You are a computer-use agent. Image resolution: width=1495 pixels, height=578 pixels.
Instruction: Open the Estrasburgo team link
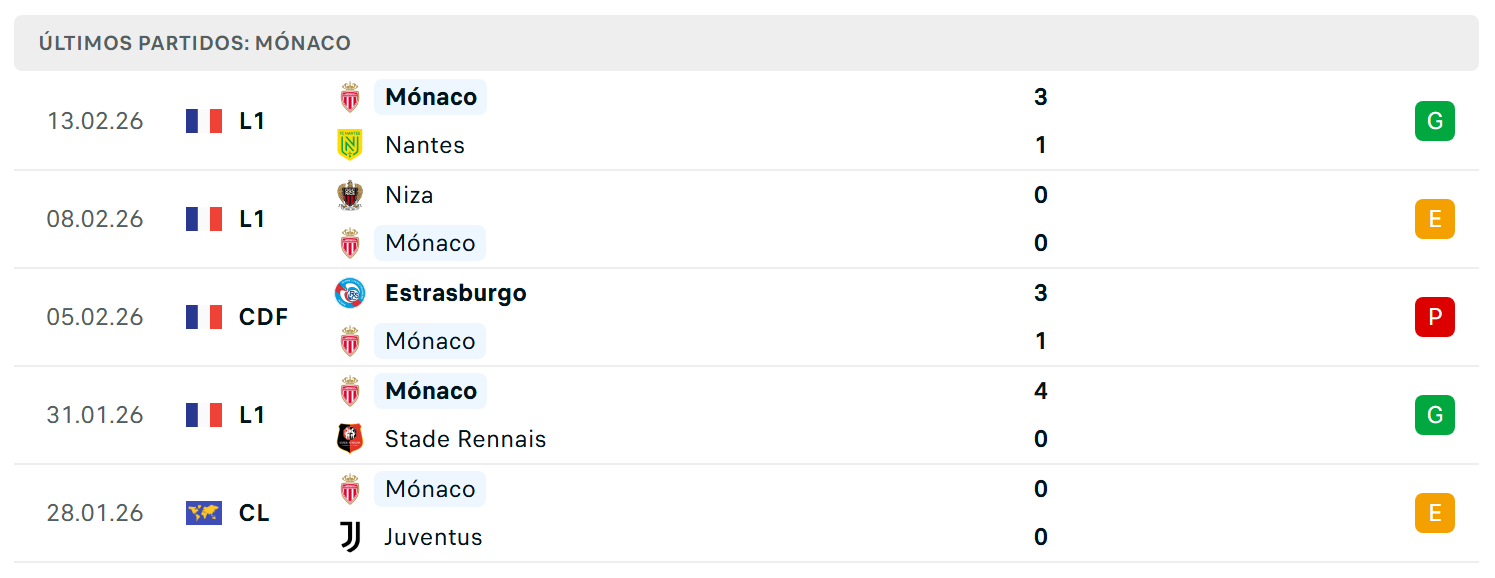(456, 293)
